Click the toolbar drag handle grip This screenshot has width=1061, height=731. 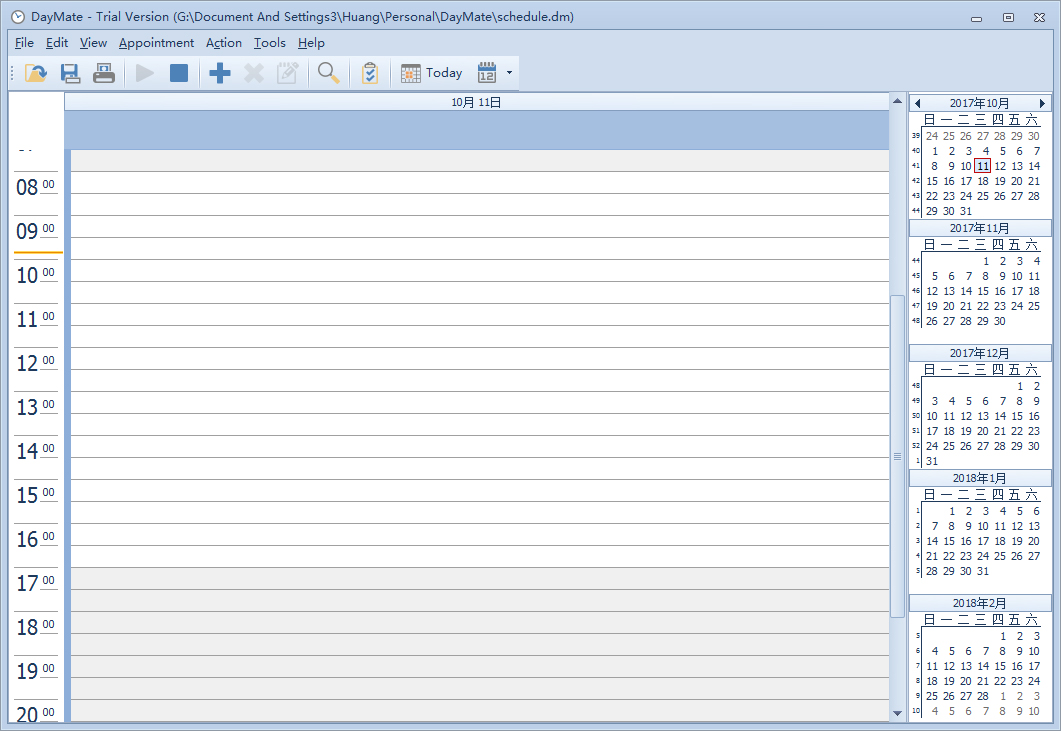(x=12, y=73)
